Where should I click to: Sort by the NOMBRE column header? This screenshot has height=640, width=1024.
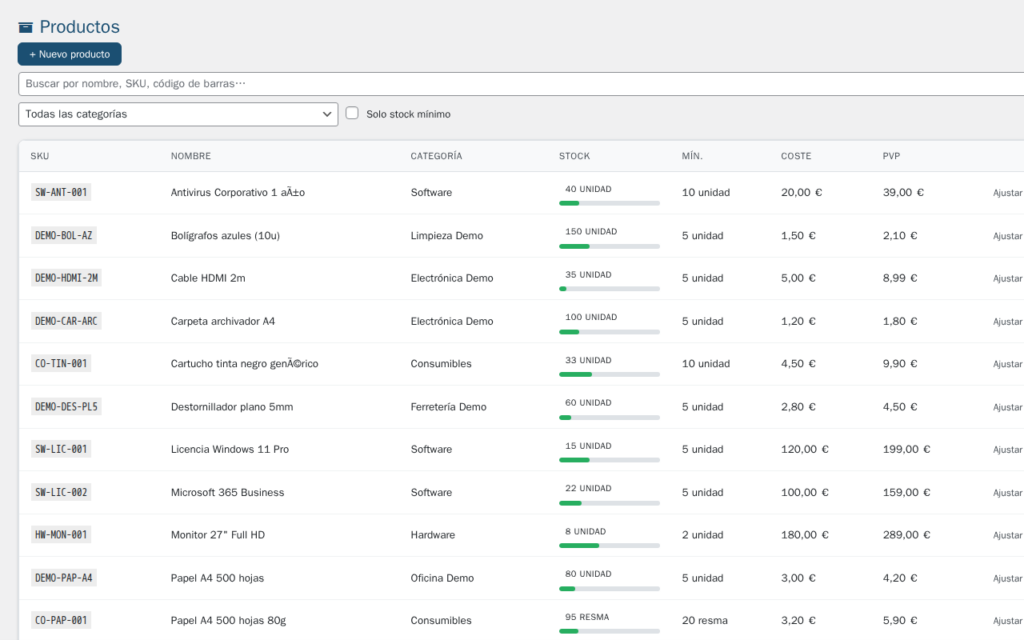pyautogui.click(x=190, y=156)
